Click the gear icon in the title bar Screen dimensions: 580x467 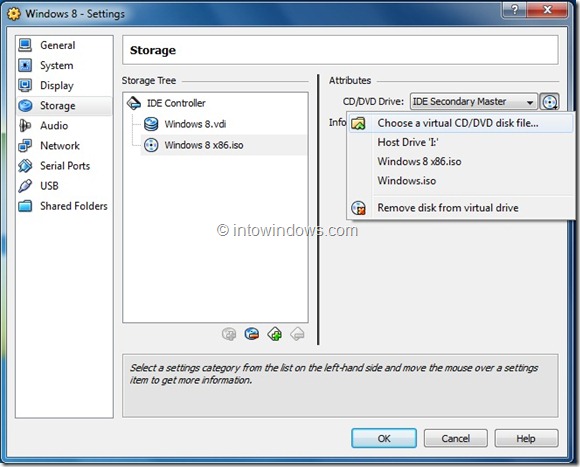(x=14, y=14)
